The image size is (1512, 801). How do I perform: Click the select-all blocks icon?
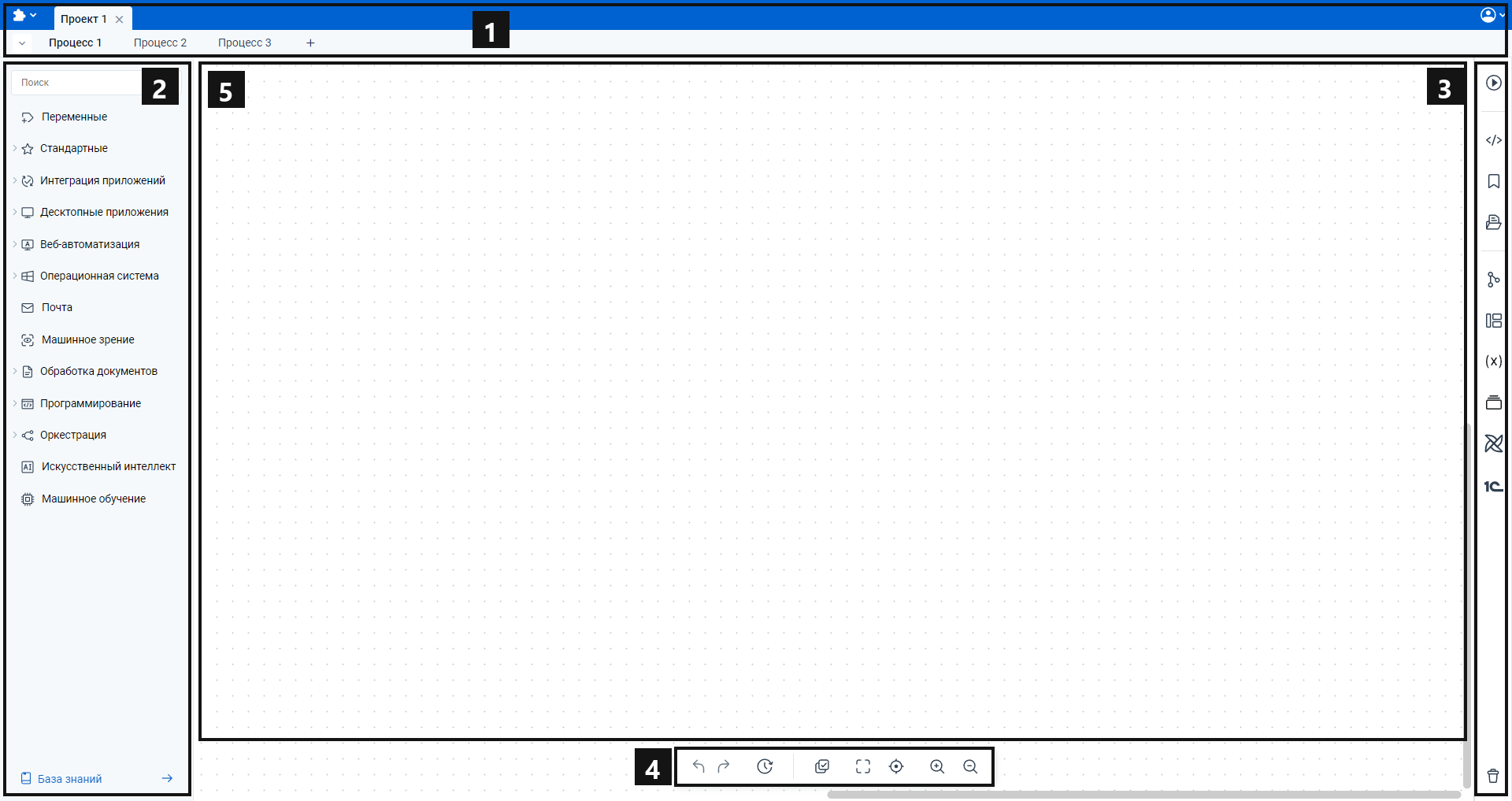tap(822, 766)
